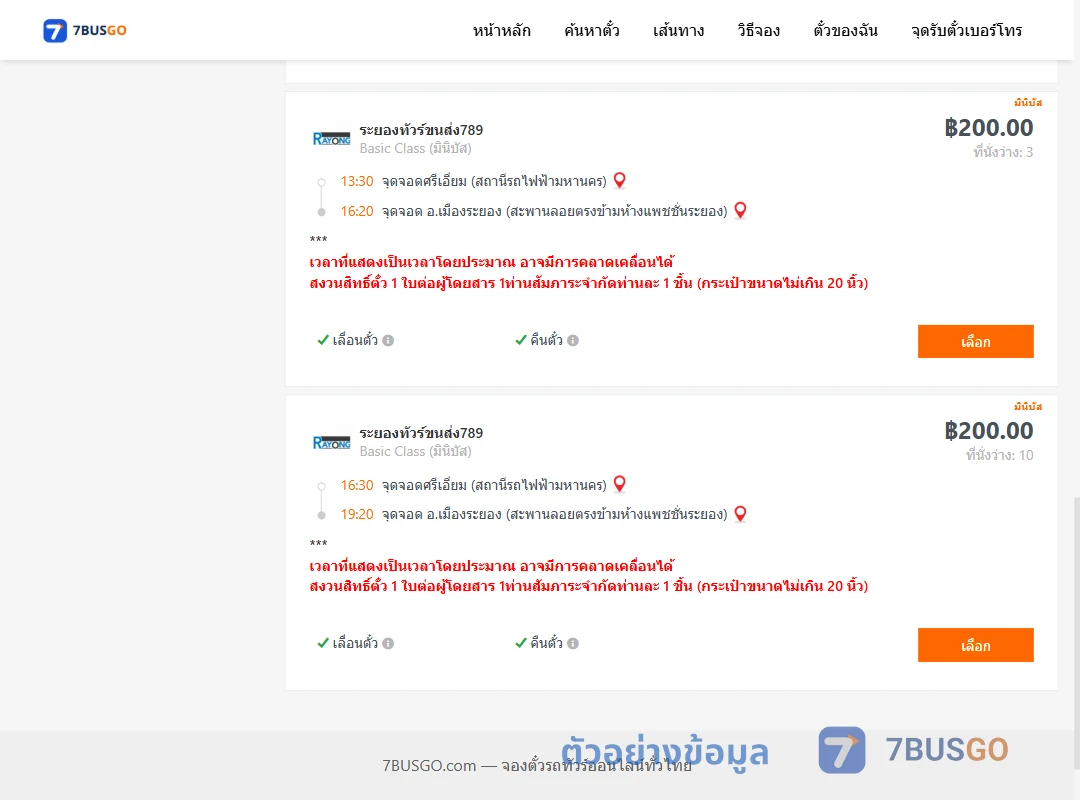Image resolution: width=1080 pixels, height=800 pixels.
Task: Open map pin for 16:20 arrival stop
Action: tap(740, 210)
